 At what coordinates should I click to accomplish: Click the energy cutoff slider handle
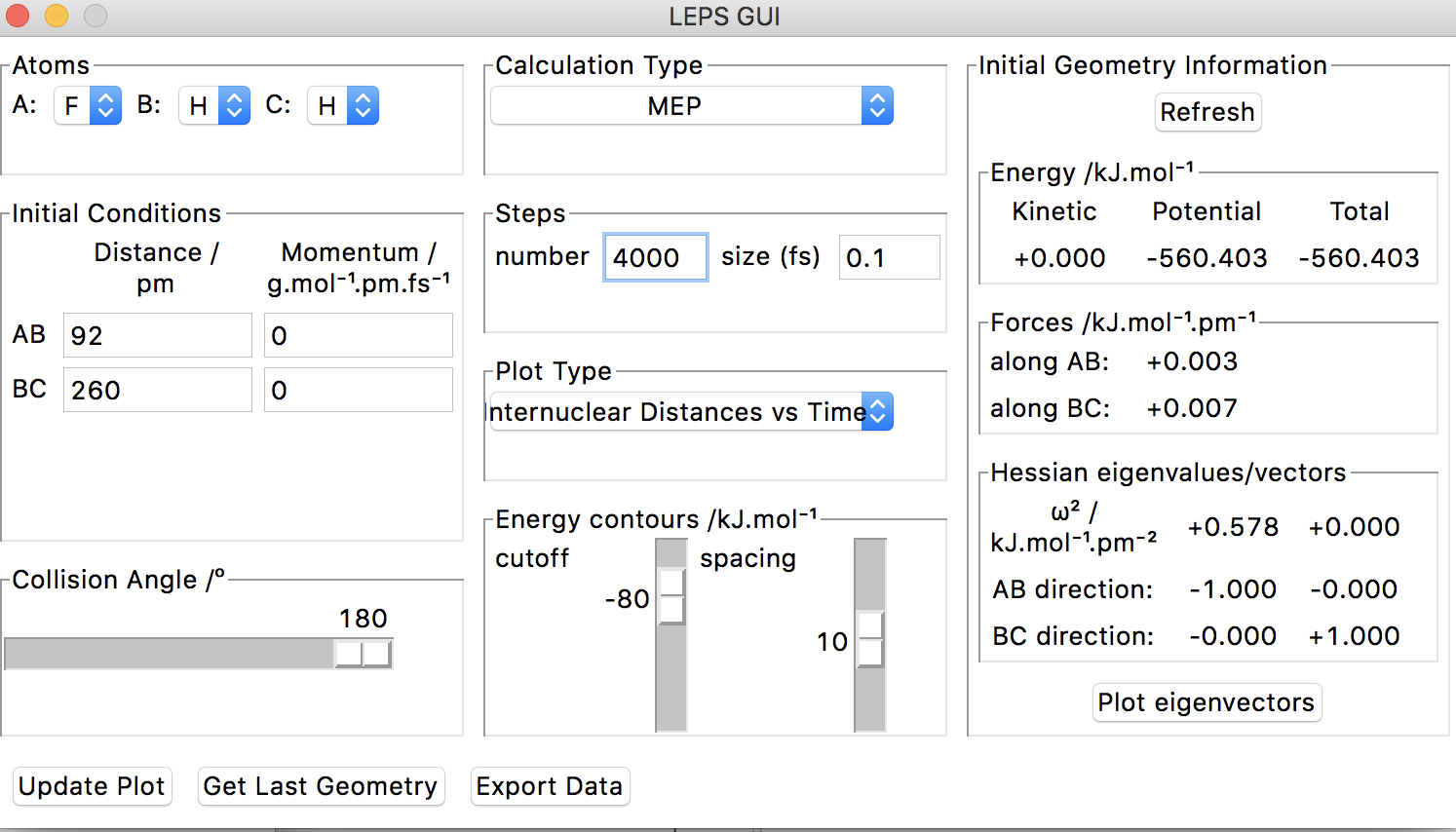point(671,596)
